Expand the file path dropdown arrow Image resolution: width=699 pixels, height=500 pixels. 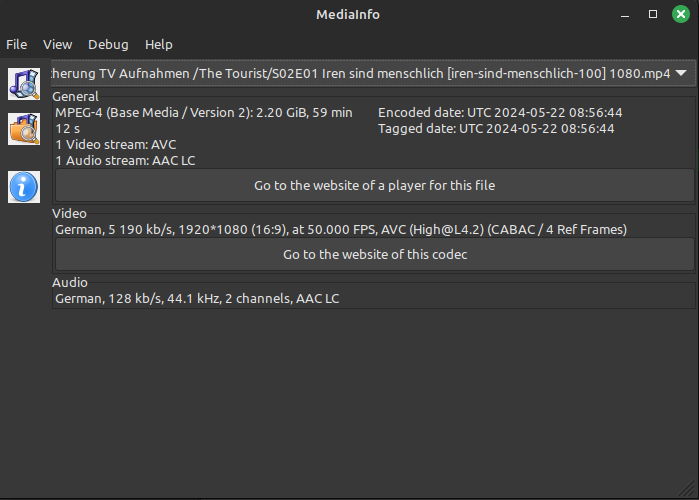(681, 73)
